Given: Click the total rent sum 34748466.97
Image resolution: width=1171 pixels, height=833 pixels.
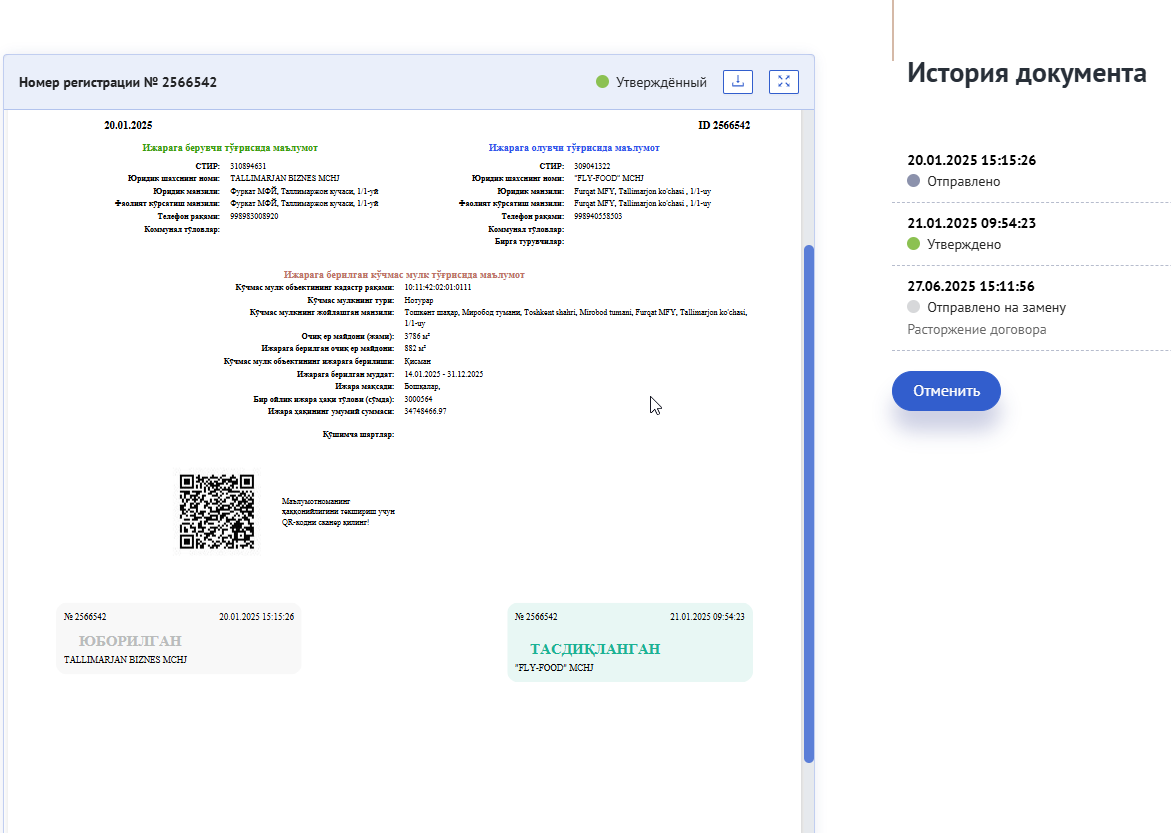Looking at the screenshot, I should (425, 412).
